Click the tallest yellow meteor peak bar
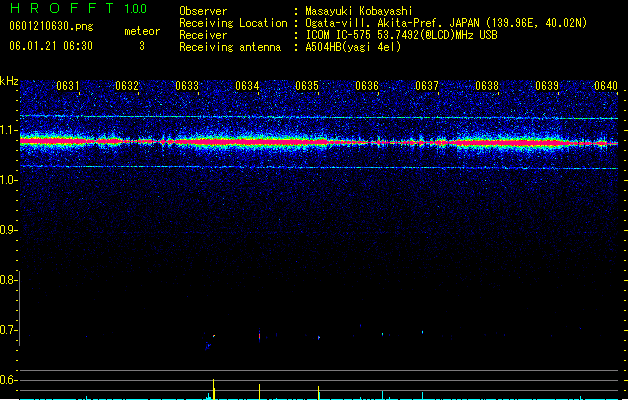The image size is (629, 400). [213, 389]
